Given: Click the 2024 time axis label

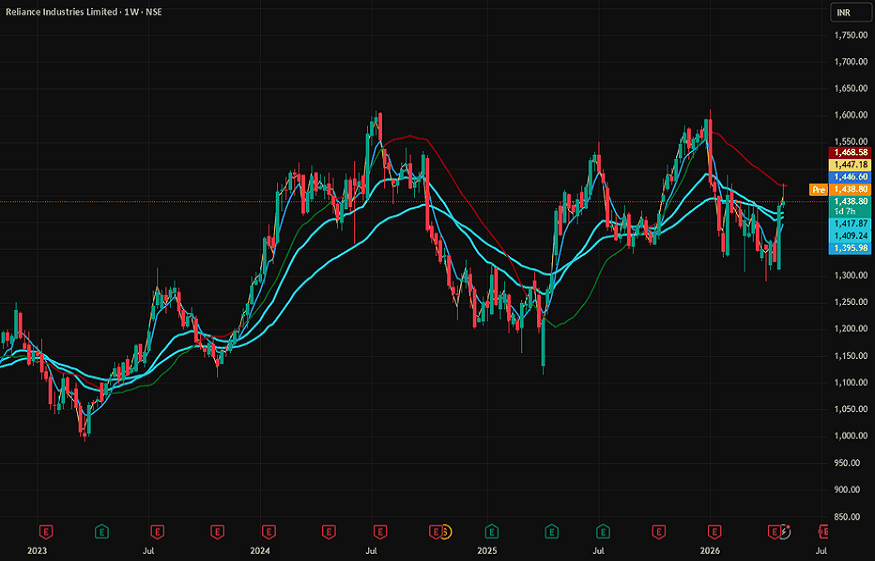Looking at the screenshot, I should [260, 551].
